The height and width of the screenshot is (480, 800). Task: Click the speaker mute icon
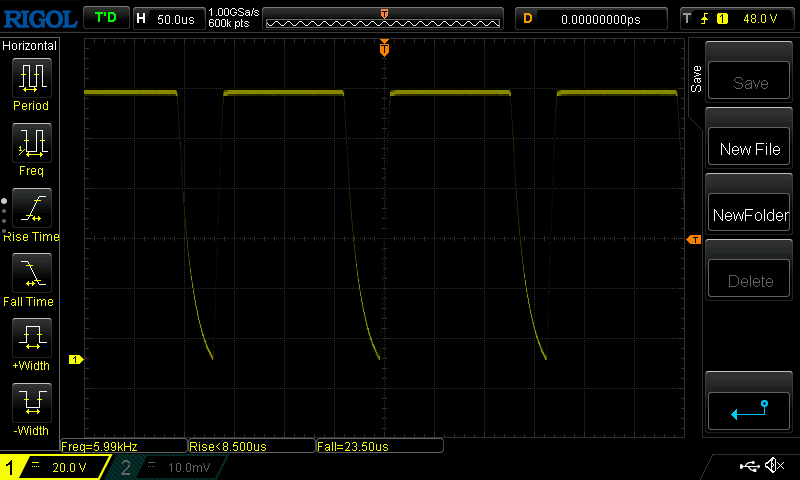tap(773, 466)
